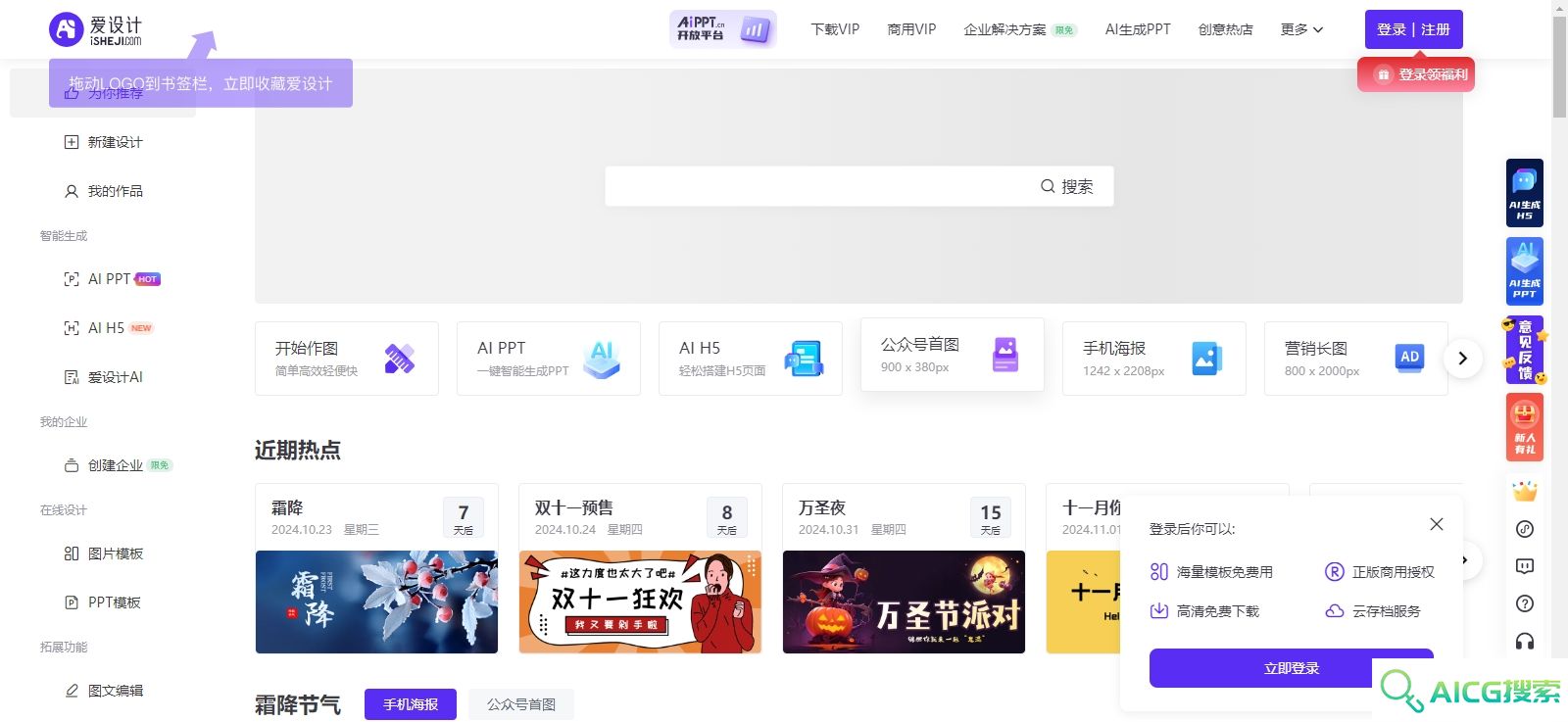Click AI生成H5 floating icon on right
The image size is (1568, 722).
(x=1524, y=193)
